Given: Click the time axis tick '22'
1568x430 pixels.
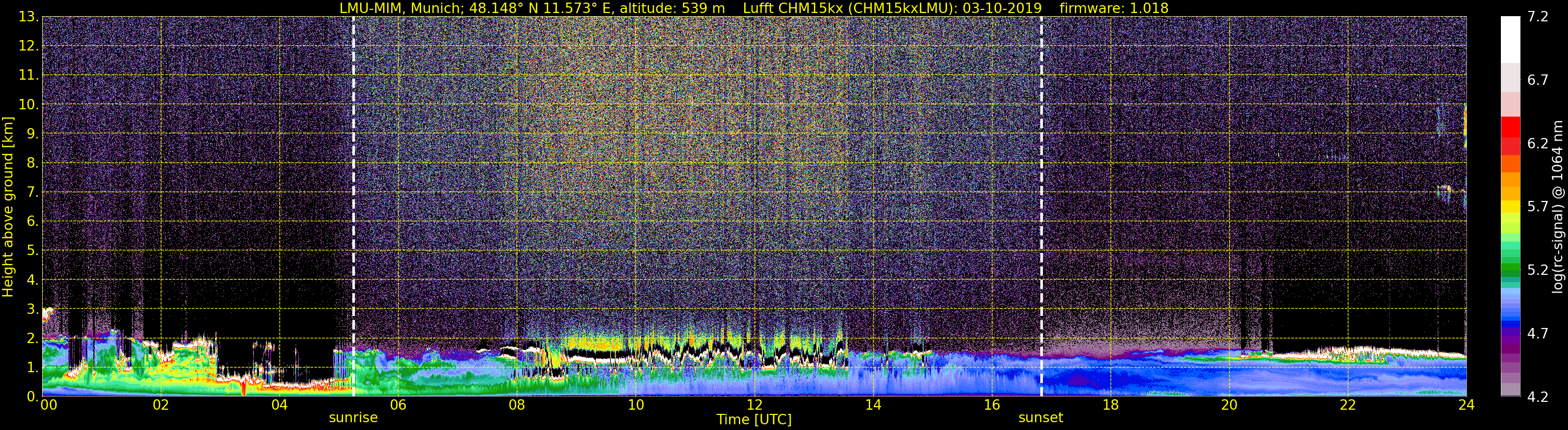Looking at the screenshot, I should (x=1348, y=405).
